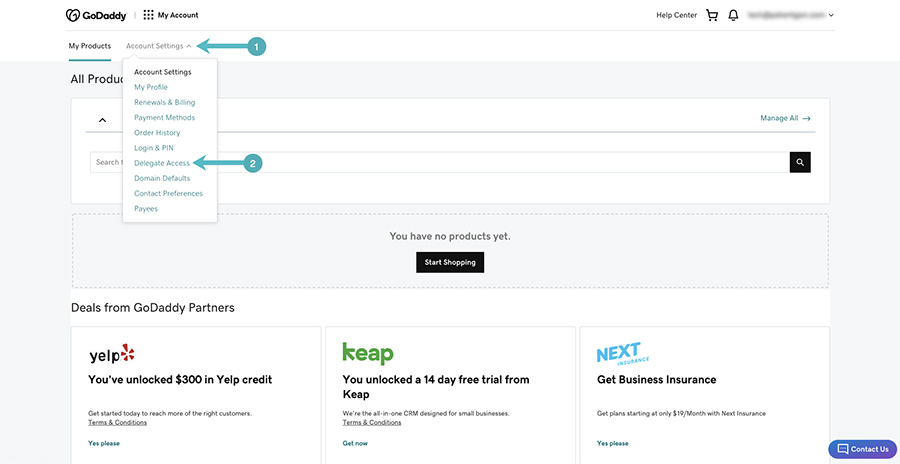The image size is (900, 464).
Task: Switch to My Products tab
Action: [90, 46]
